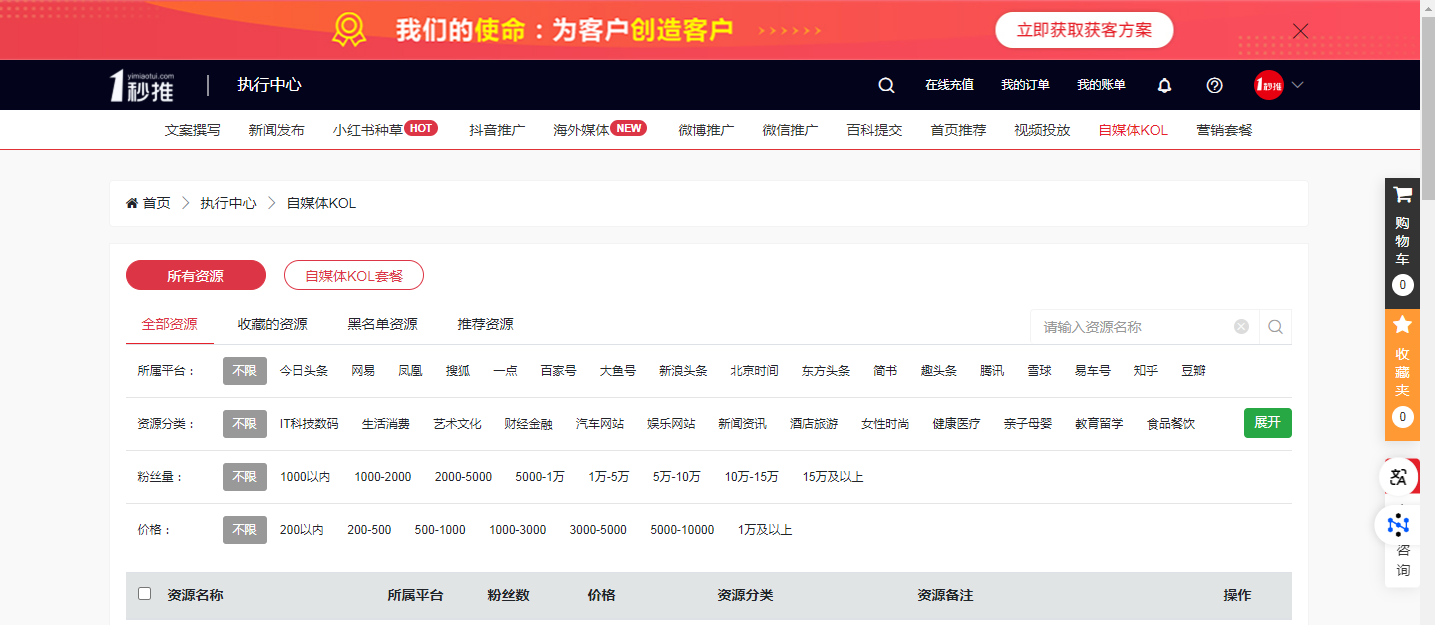The image size is (1435, 625).
Task: Click the search button beside resource input
Action: coord(1275,326)
